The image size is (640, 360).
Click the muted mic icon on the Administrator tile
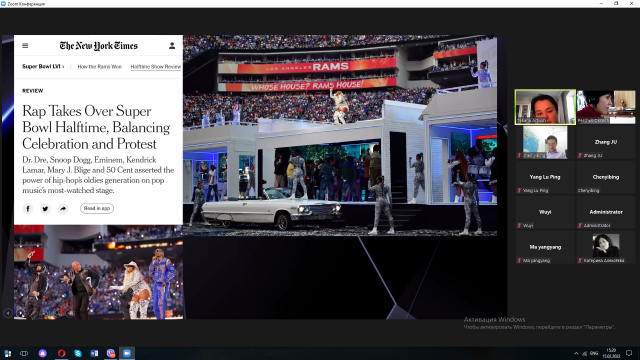(x=580, y=226)
